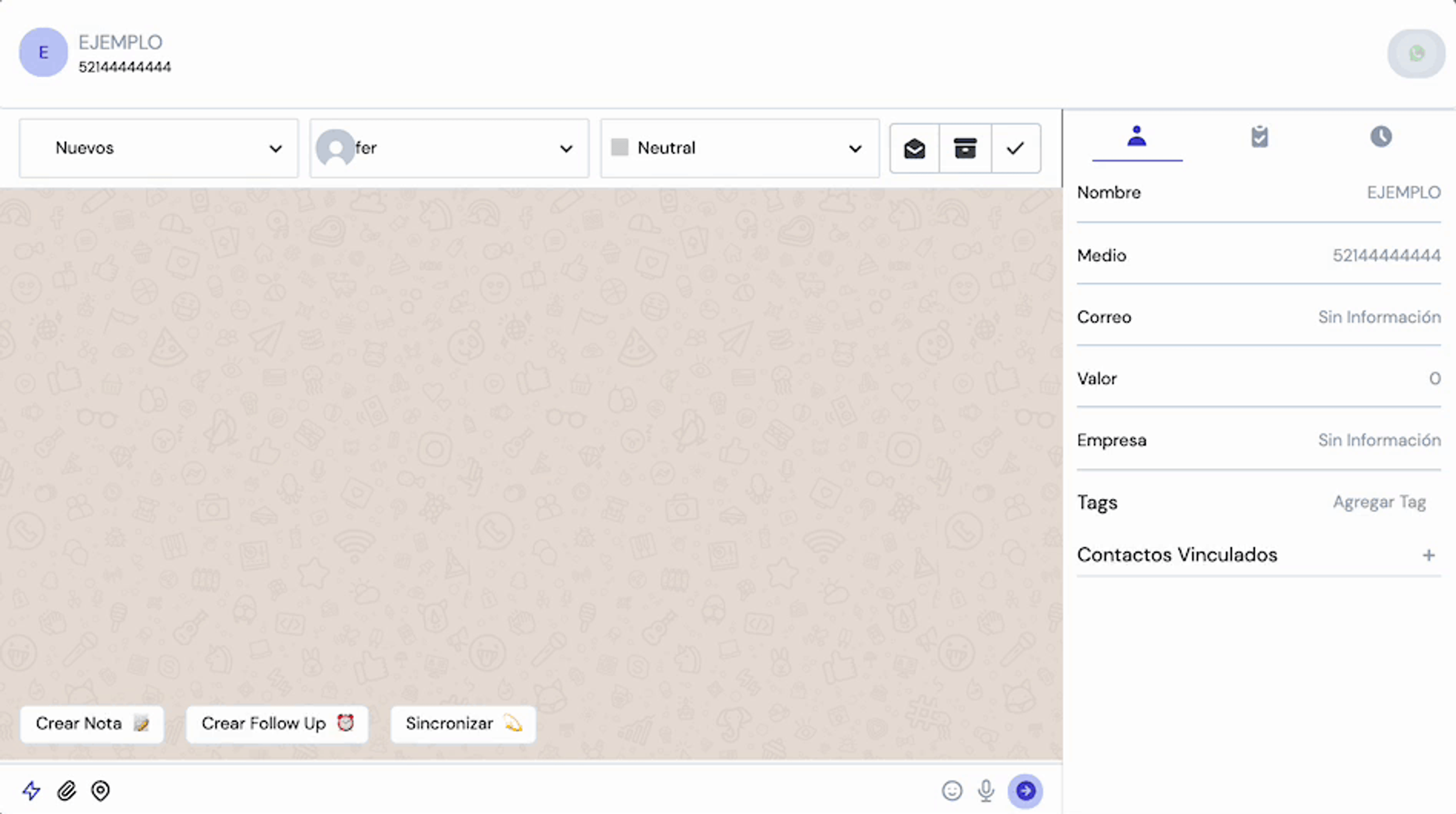The image size is (1456, 814).
Task: Open quick replies with the lightning icon
Action: coord(31,790)
